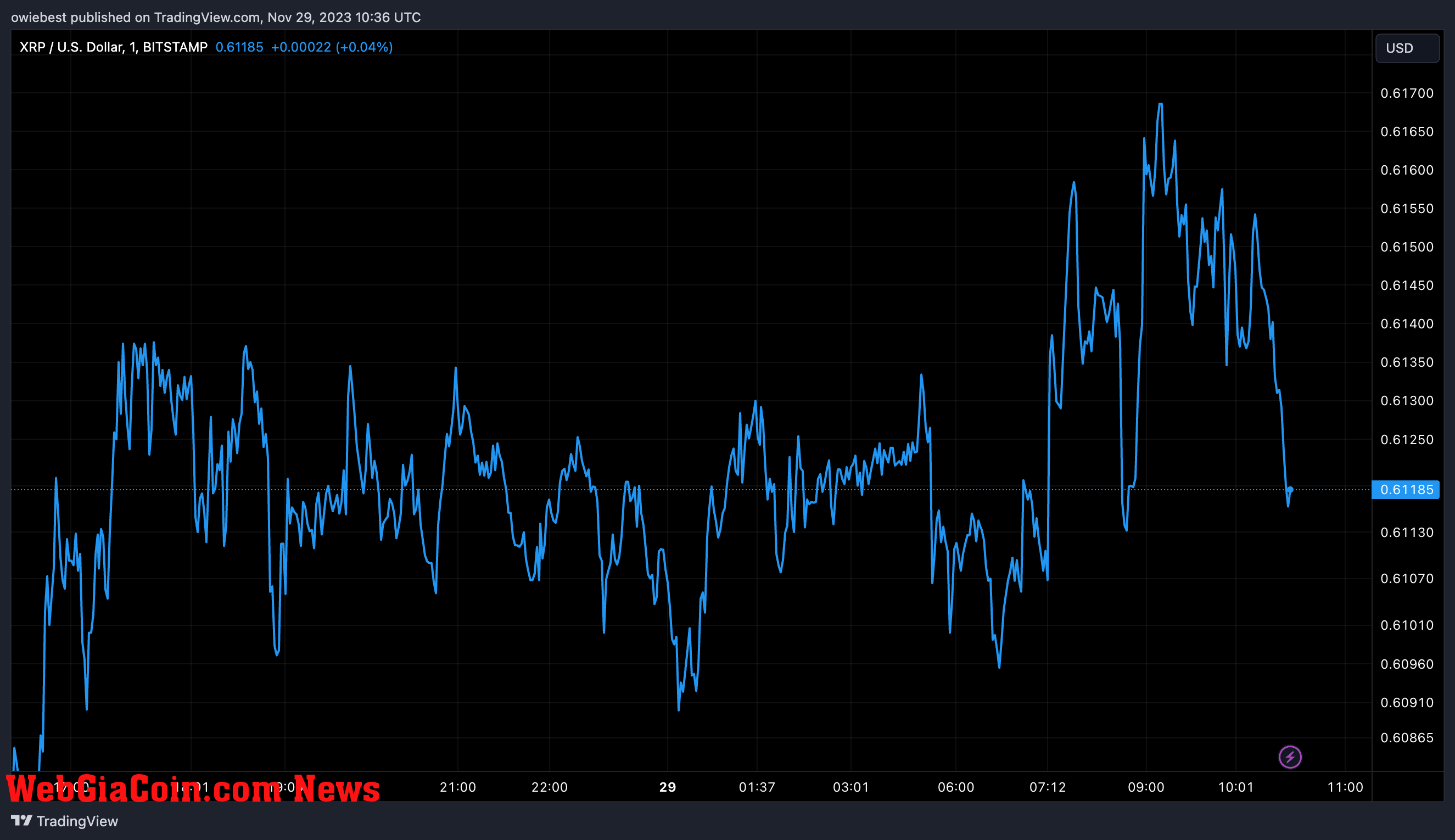The height and width of the screenshot is (840, 1455).
Task: Click the +0.00022 (+0.04%) change value
Action: click(x=332, y=47)
